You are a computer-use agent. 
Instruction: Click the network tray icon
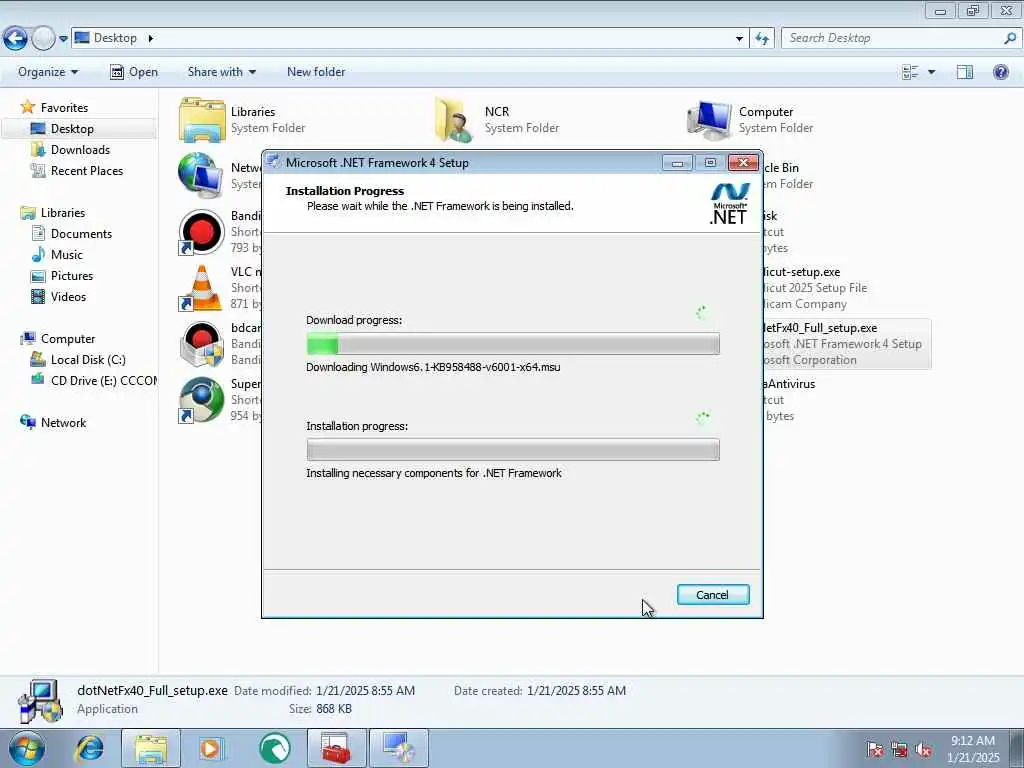point(899,749)
